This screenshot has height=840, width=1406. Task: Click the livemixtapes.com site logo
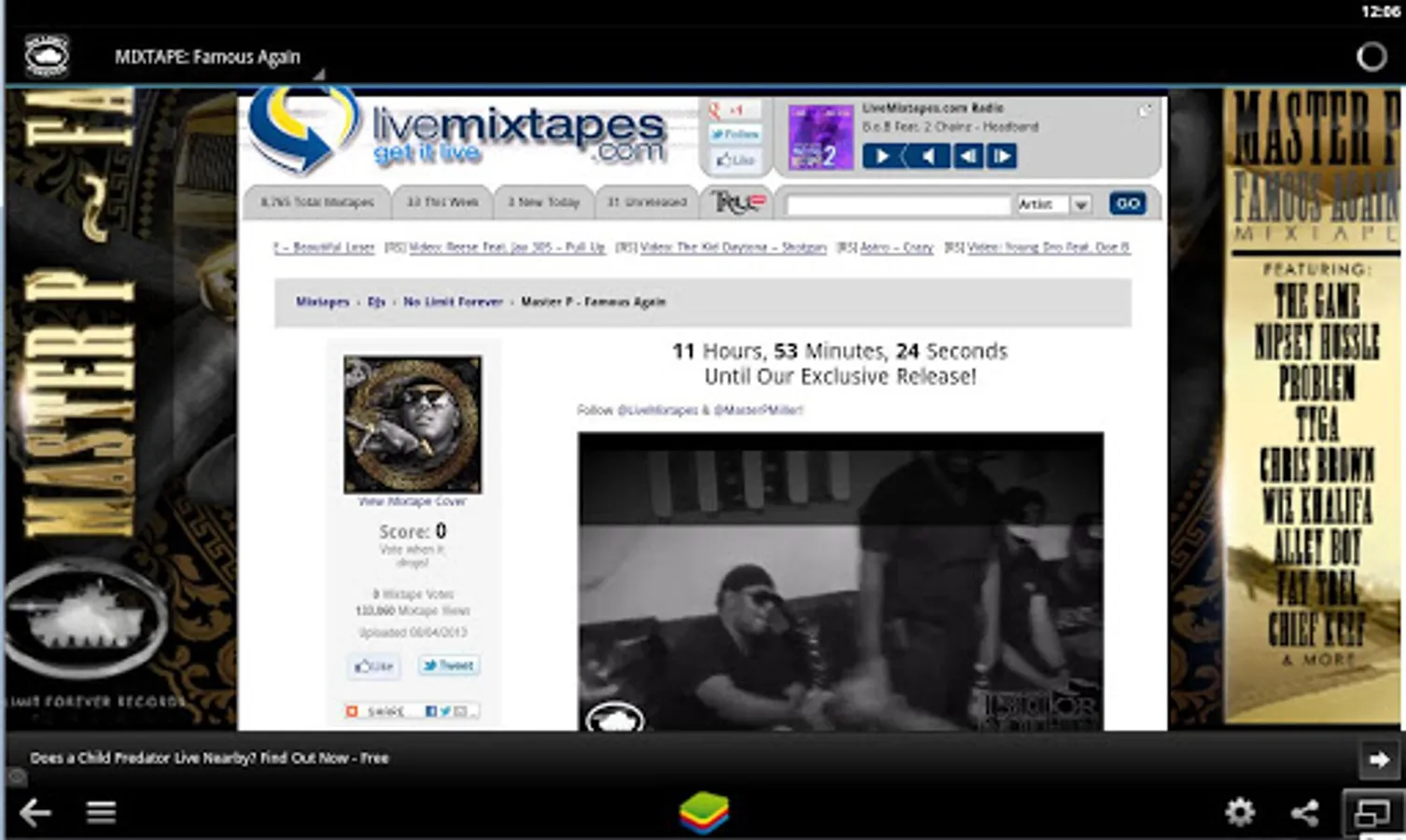click(457, 132)
